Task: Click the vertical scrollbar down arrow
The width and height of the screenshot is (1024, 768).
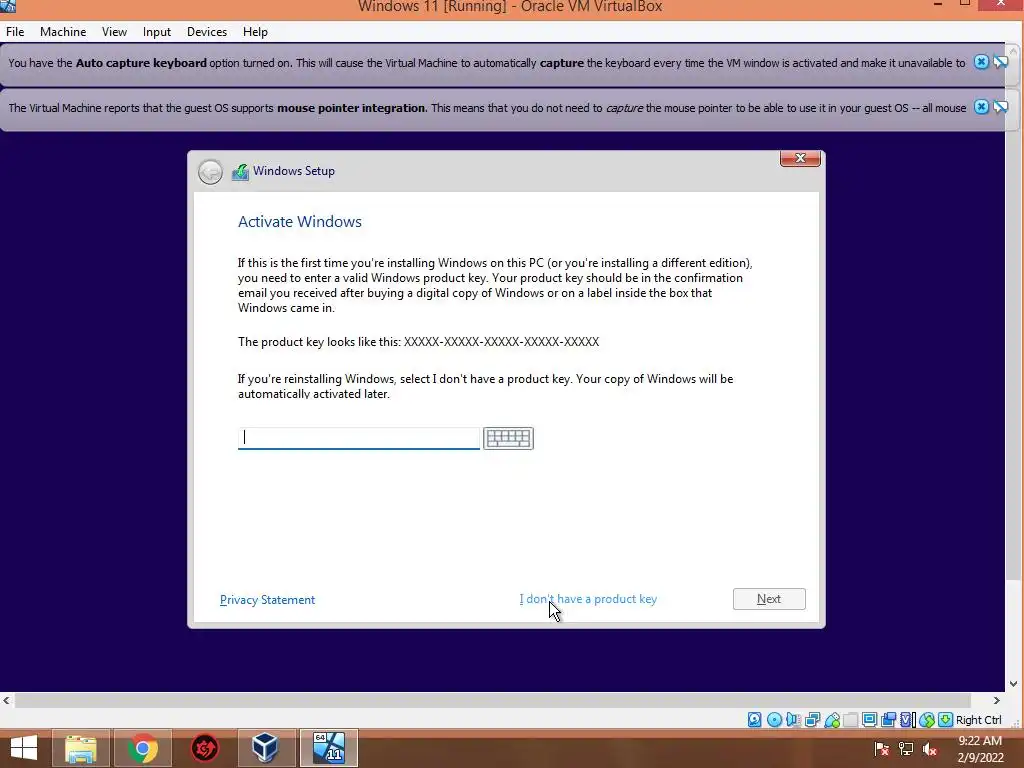Action: [x=1014, y=684]
